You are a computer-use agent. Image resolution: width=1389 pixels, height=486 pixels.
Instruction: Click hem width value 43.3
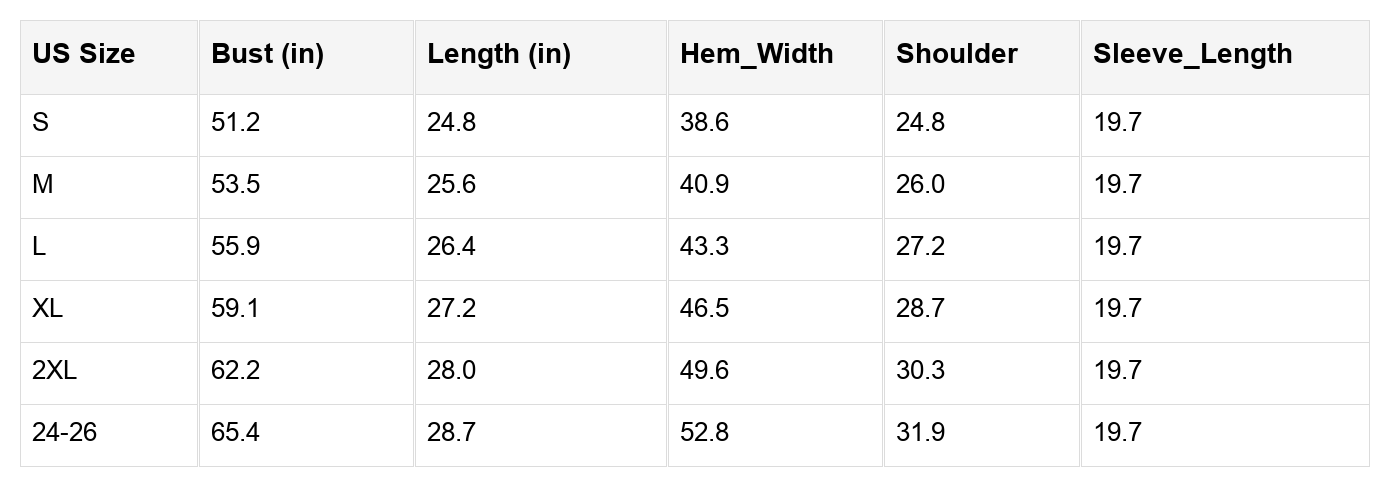click(704, 247)
